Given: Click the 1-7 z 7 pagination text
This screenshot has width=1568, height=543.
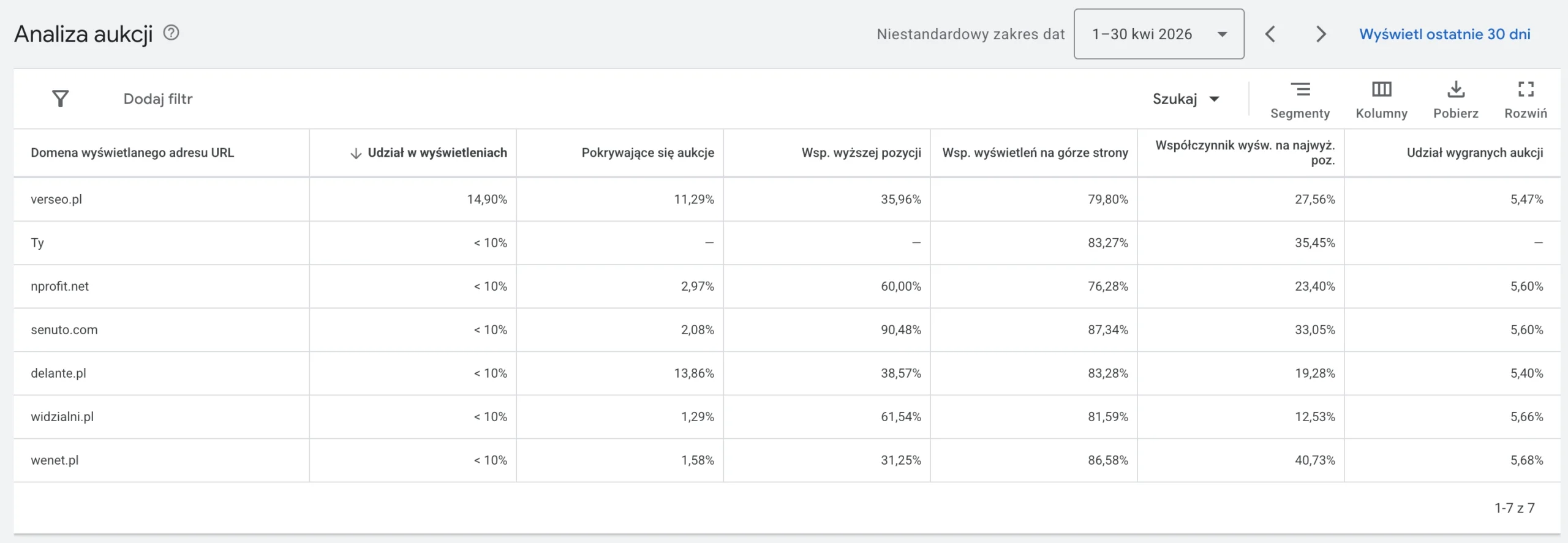Looking at the screenshot, I should point(1514,507).
